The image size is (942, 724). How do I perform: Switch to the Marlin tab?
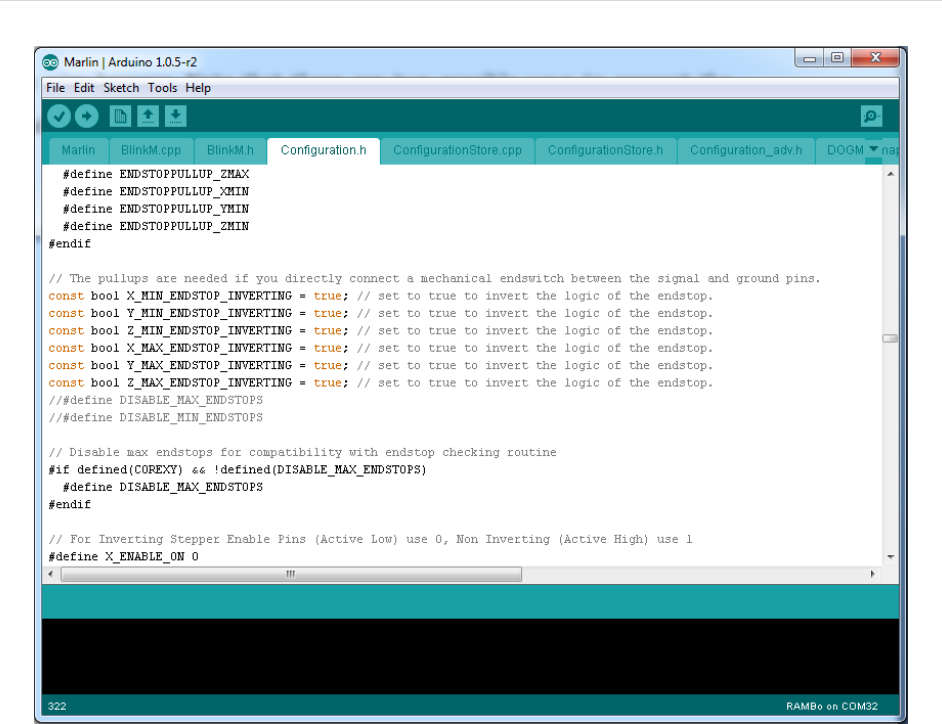point(78,150)
